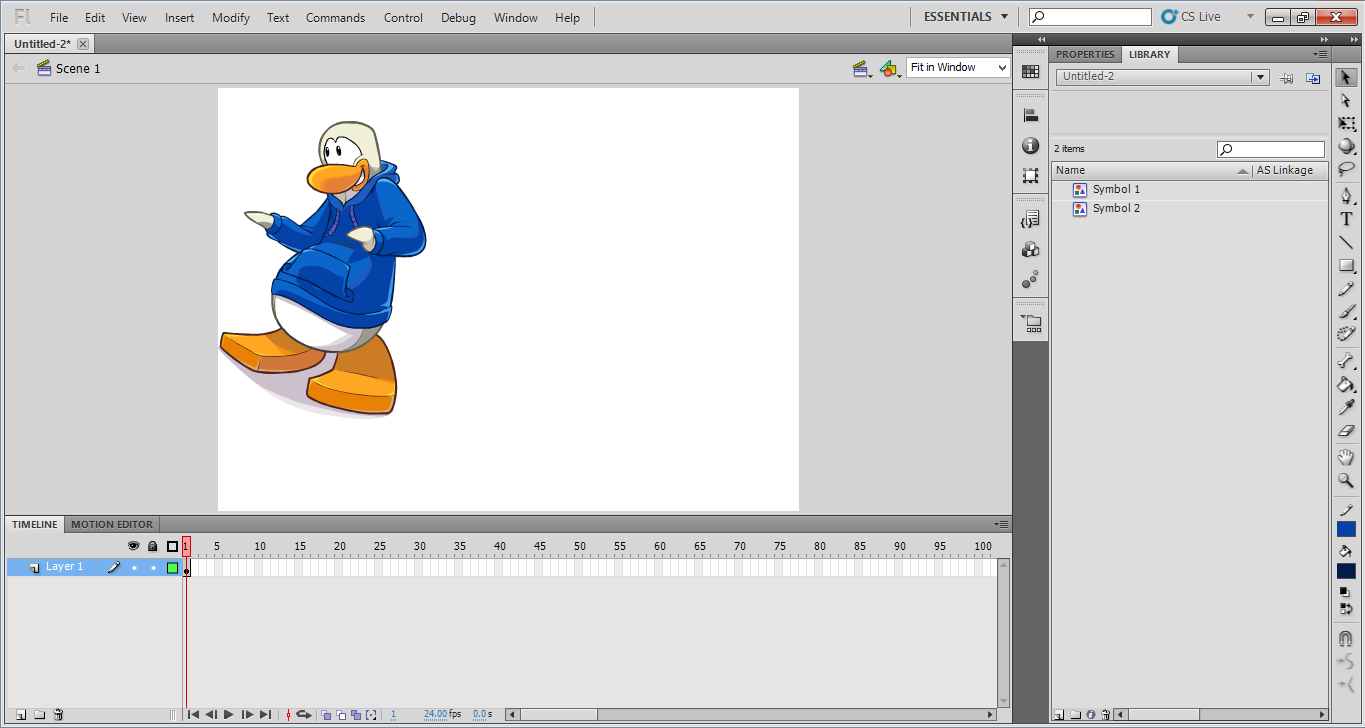
Task: Toggle visibility dot for Layer 1
Action: [134, 568]
